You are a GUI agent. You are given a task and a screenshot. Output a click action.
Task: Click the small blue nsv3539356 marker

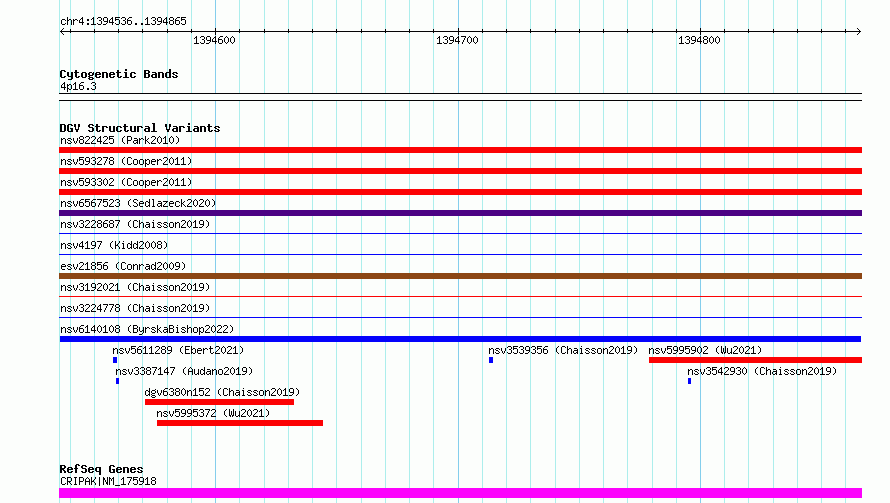tap(491, 360)
